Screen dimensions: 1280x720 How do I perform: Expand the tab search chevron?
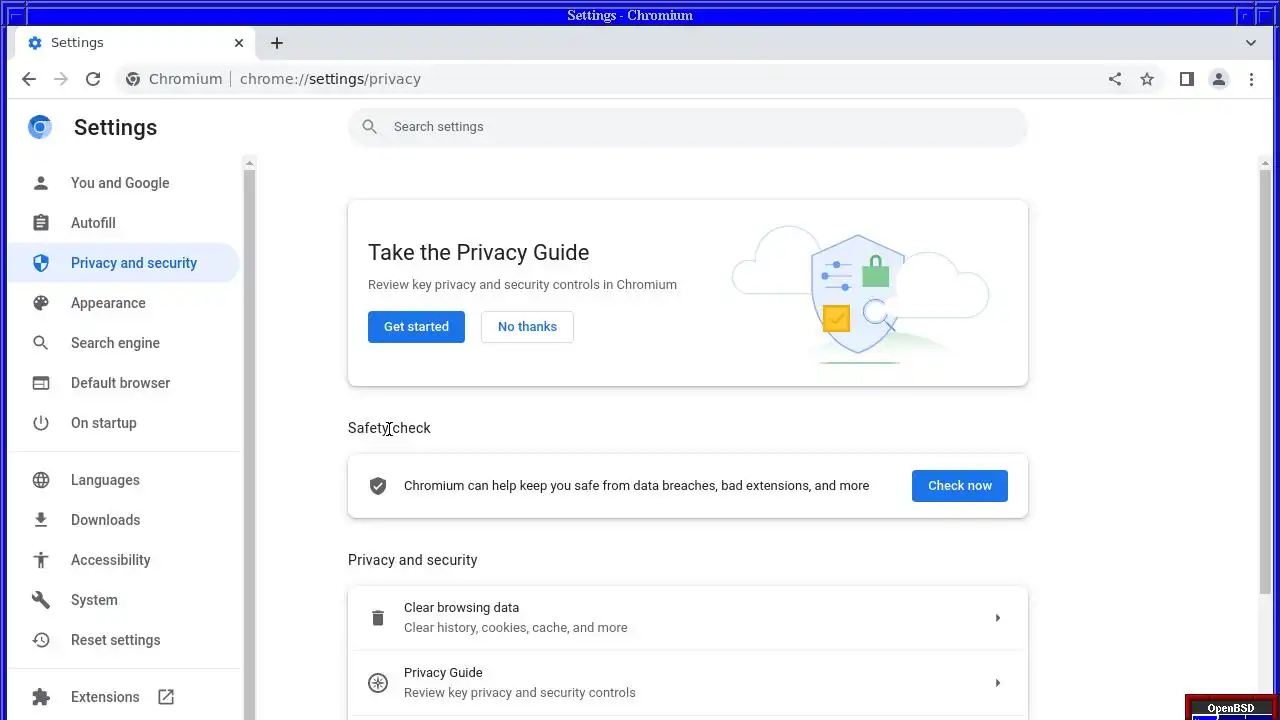1251,43
